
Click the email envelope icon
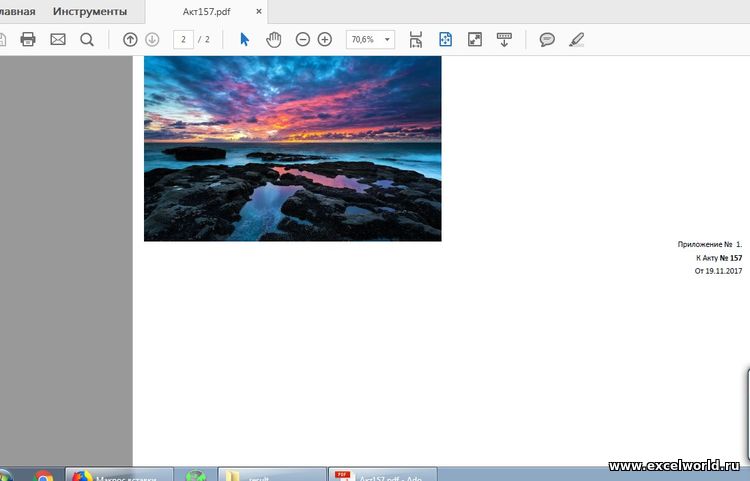tap(57, 39)
